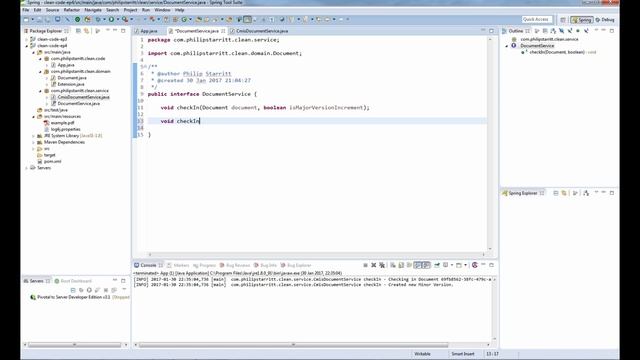Select the Markers tab
This screenshot has height=360, width=640.
pos(181,265)
